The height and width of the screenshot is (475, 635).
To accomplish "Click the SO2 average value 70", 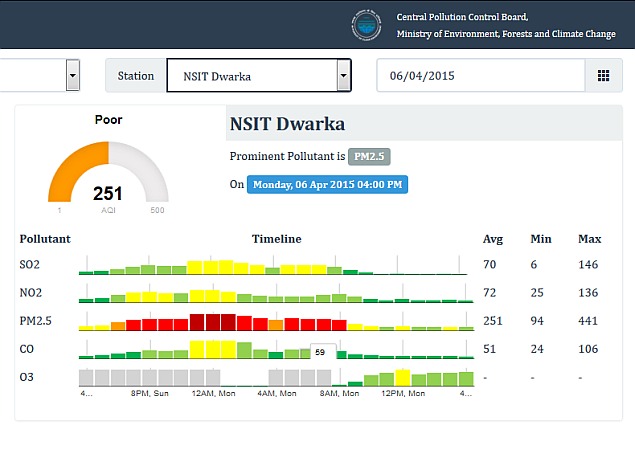I will point(490,265).
